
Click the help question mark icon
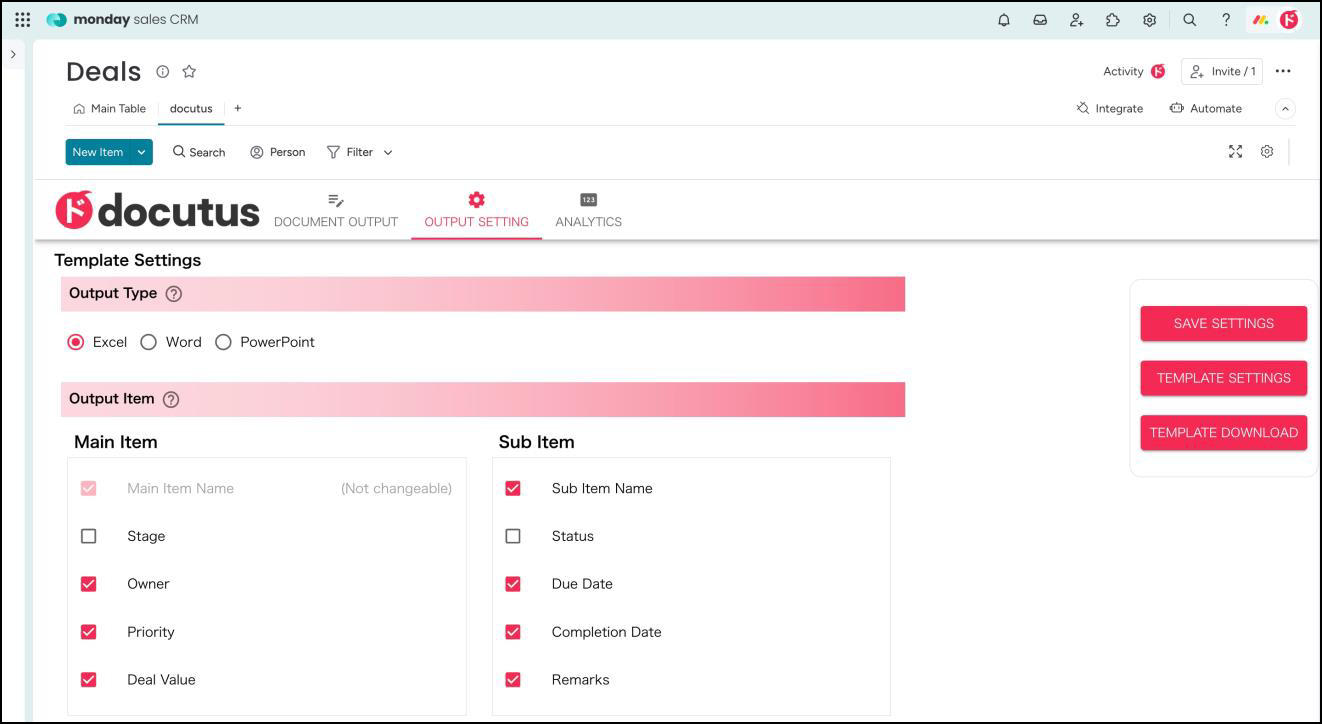1226,20
